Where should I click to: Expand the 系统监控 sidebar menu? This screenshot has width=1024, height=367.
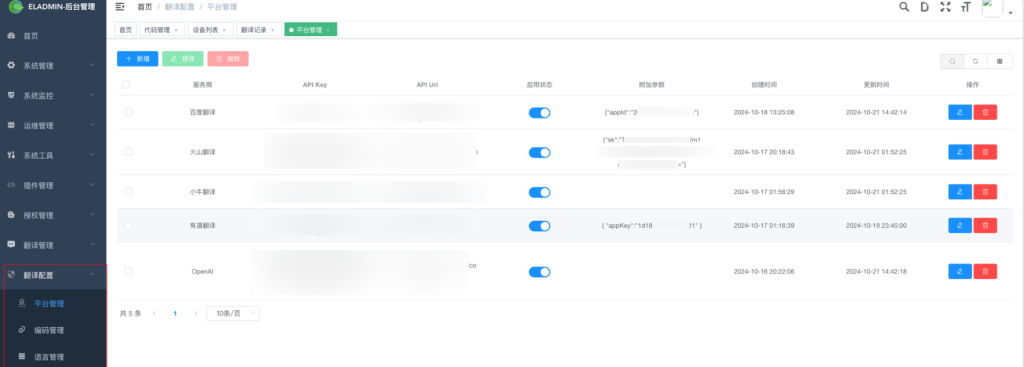tap(53, 95)
